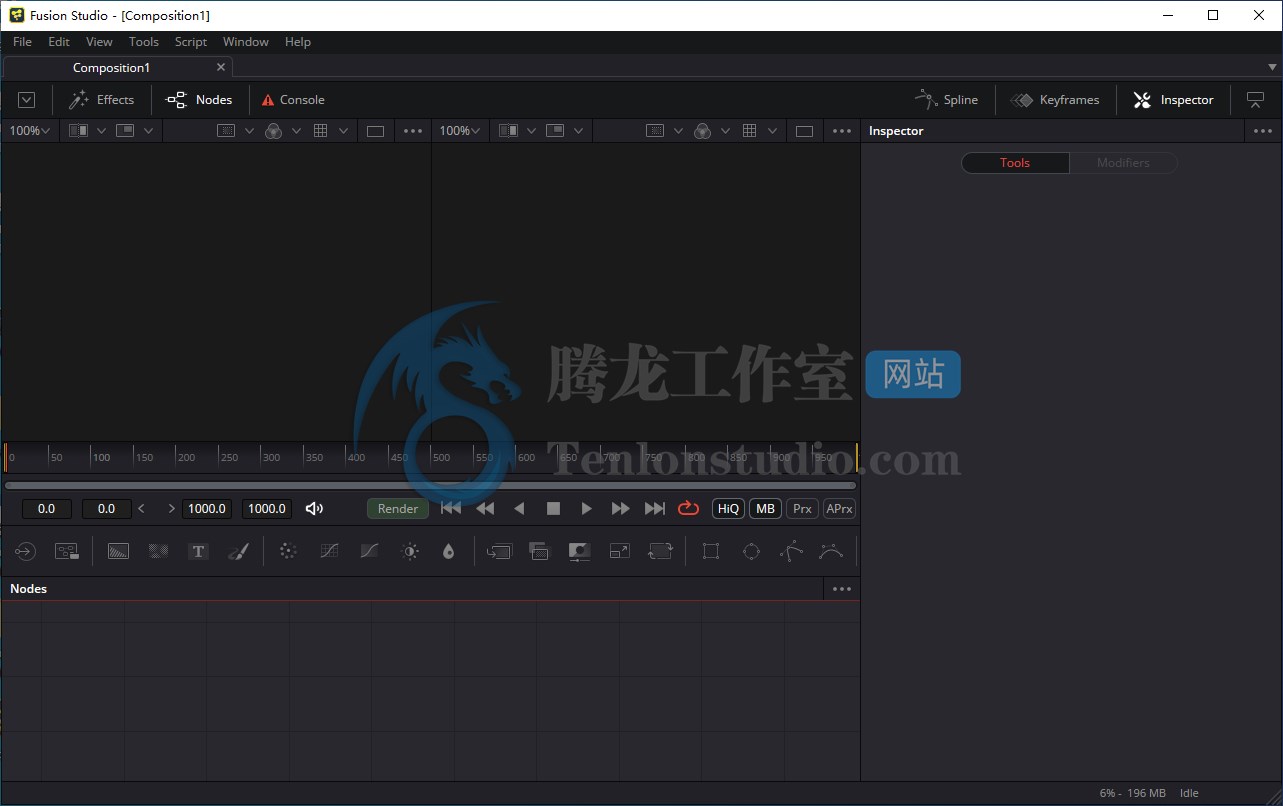Add a Polygon mask
This screenshot has height=806, width=1283.
click(791, 551)
